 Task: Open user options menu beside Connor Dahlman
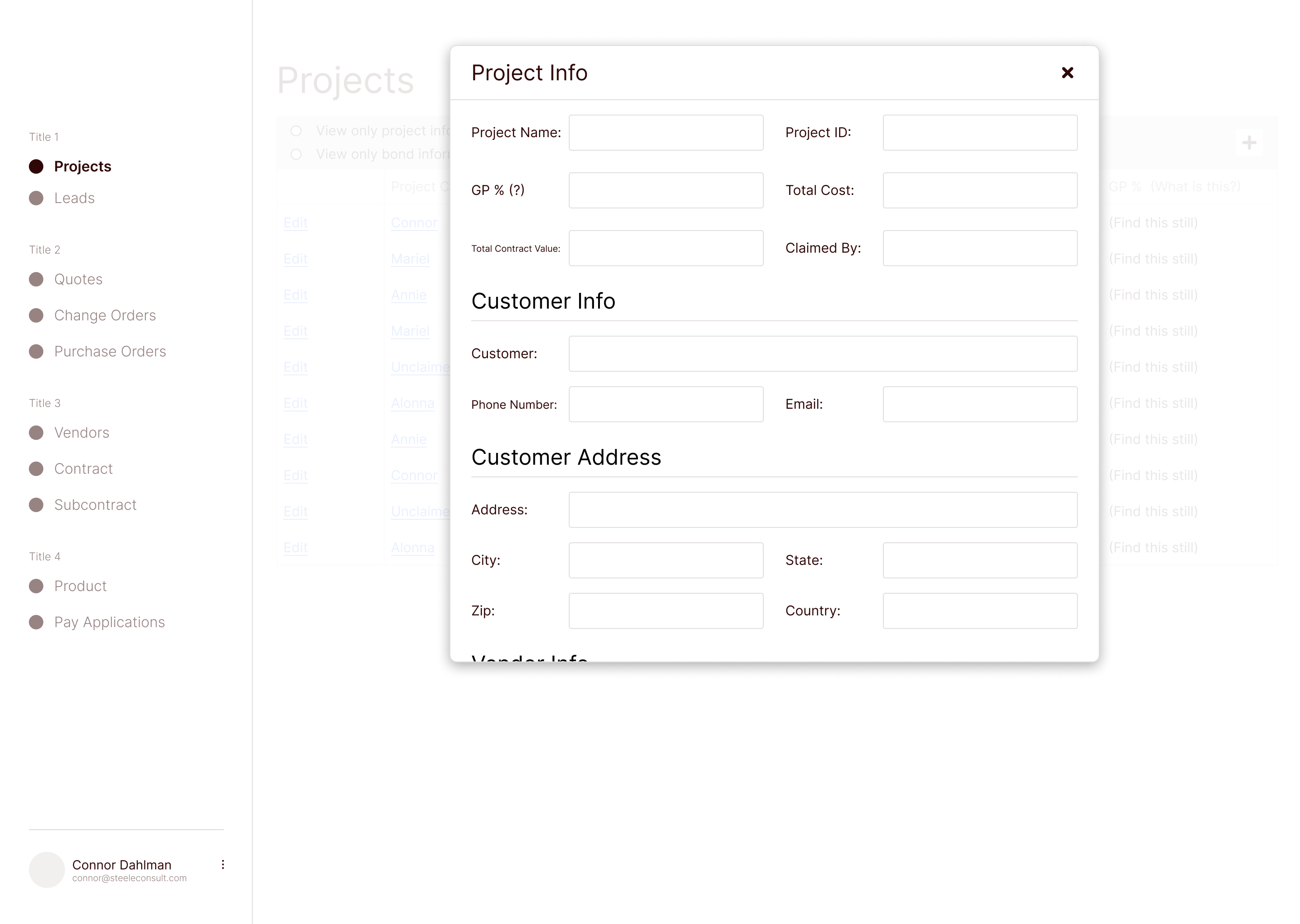[x=223, y=864]
